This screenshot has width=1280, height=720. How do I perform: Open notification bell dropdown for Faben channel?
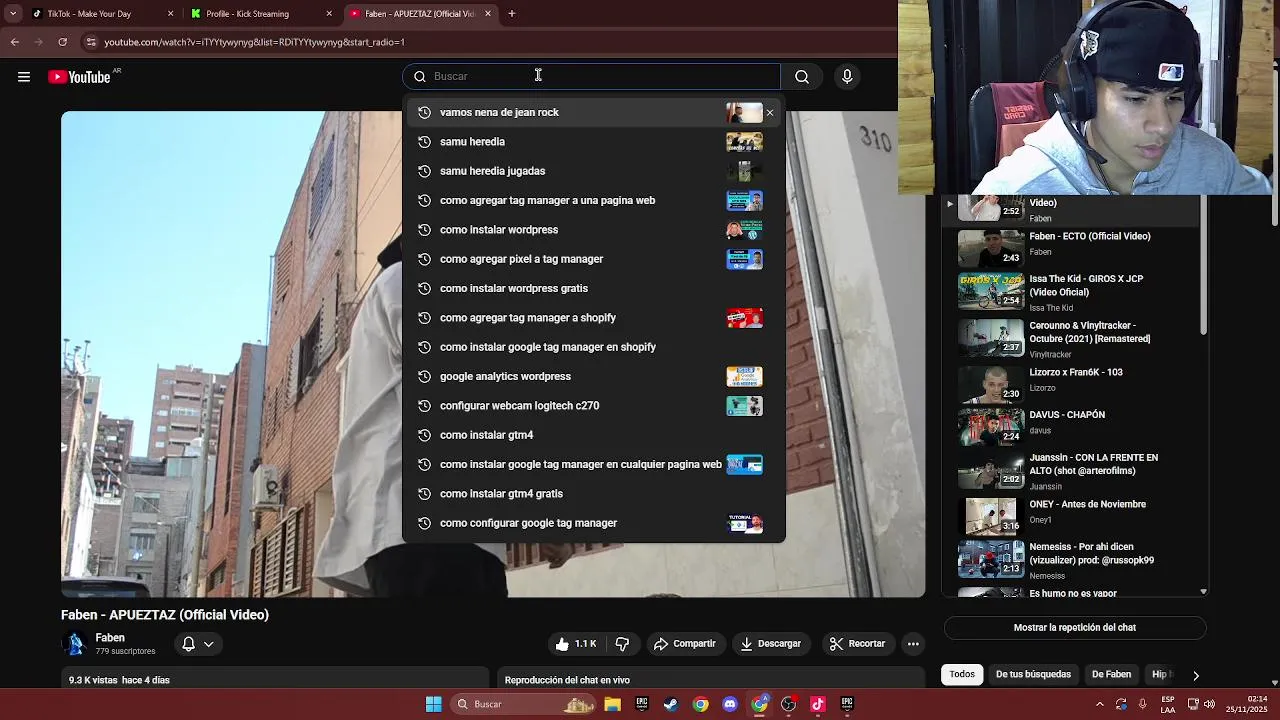pos(198,644)
